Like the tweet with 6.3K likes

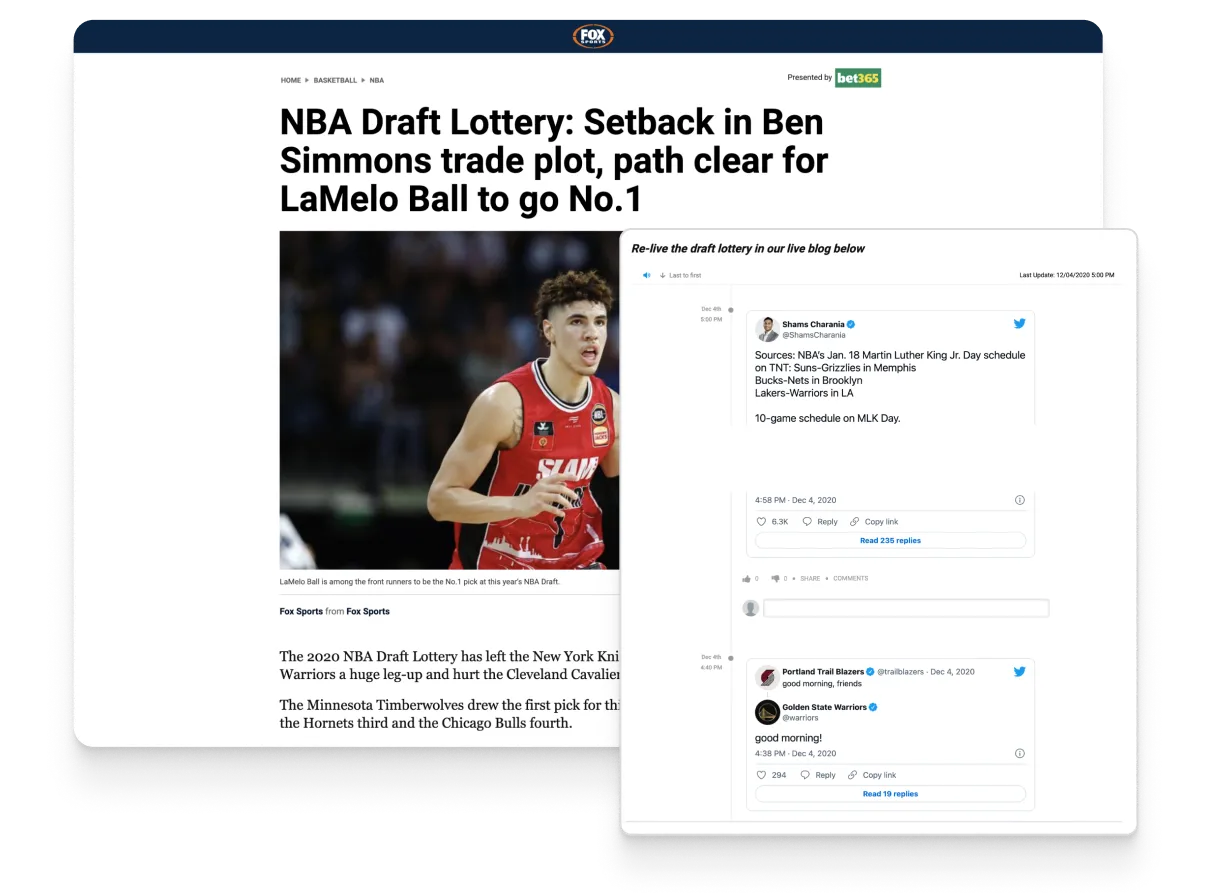click(772, 522)
